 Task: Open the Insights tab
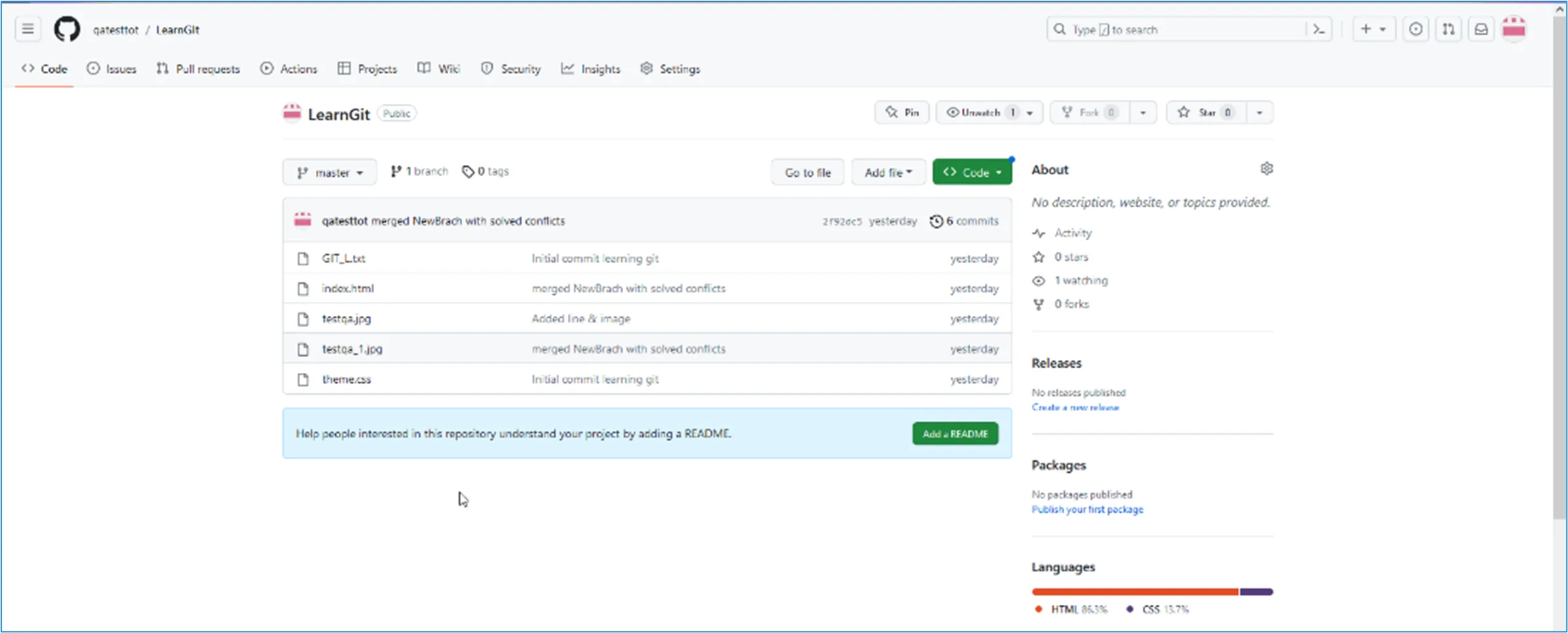pos(590,68)
